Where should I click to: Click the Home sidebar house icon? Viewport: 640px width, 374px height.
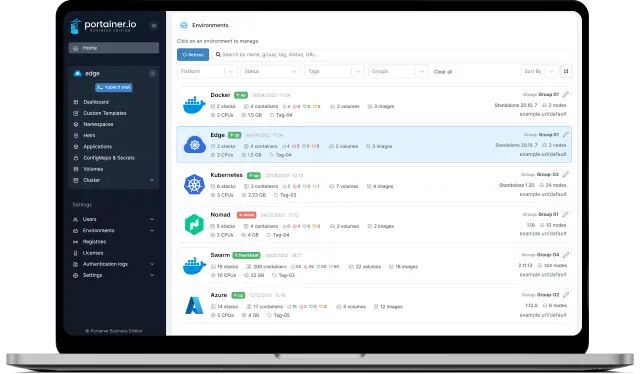[76, 48]
